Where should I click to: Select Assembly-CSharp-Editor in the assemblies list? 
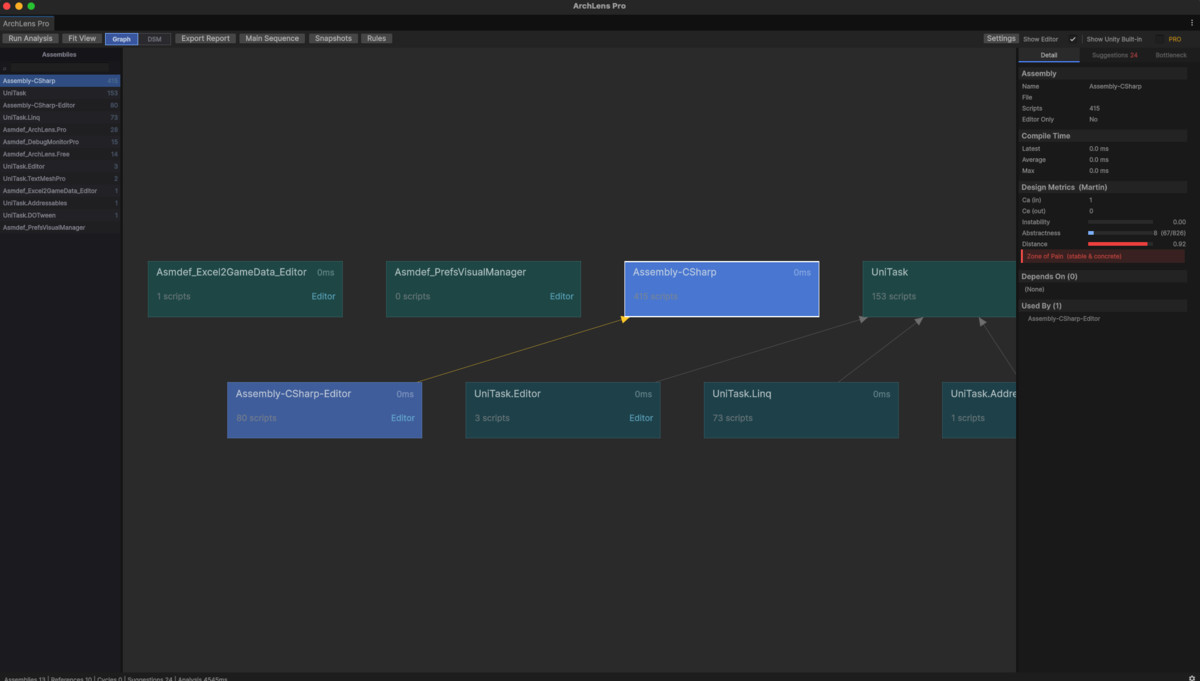point(60,105)
